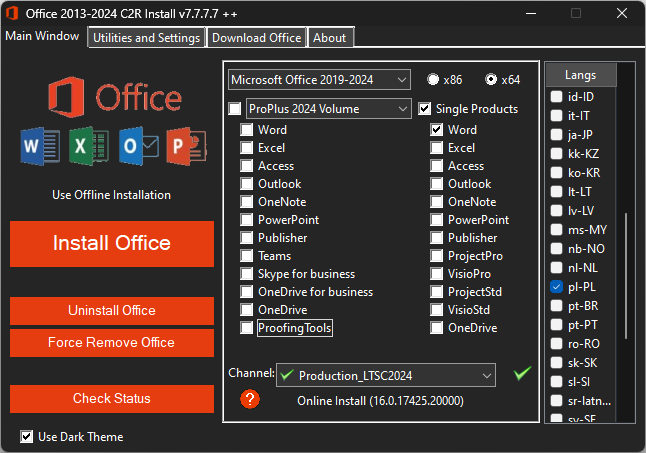Check the sr-latn language

point(556,401)
